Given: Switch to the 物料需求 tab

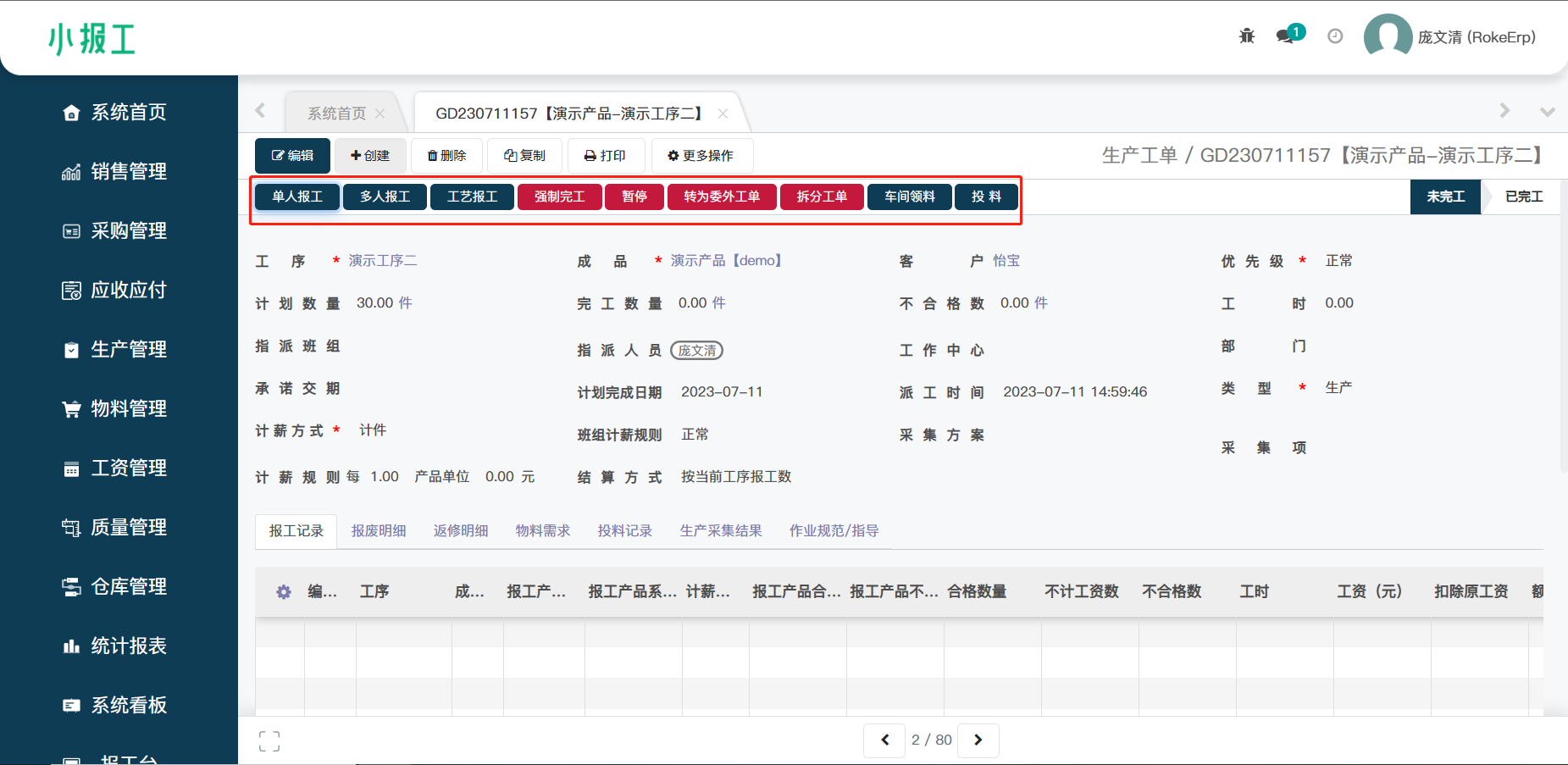Looking at the screenshot, I should pyautogui.click(x=543, y=531).
